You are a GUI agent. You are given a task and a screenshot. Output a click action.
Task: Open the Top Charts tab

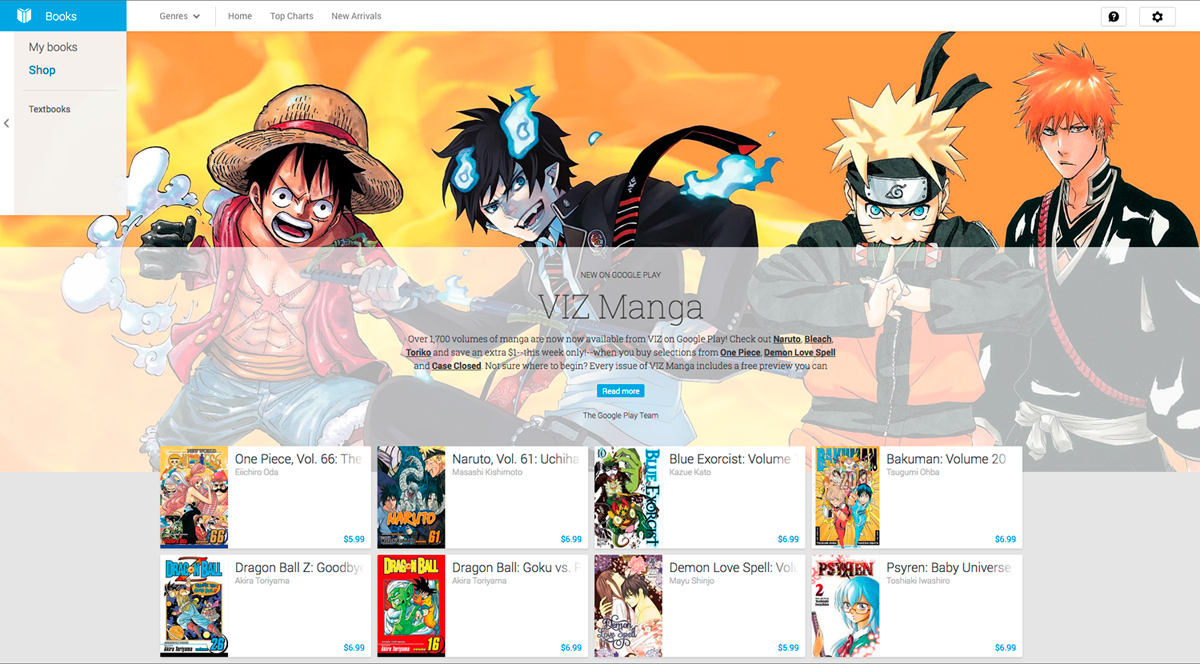coord(291,16)
